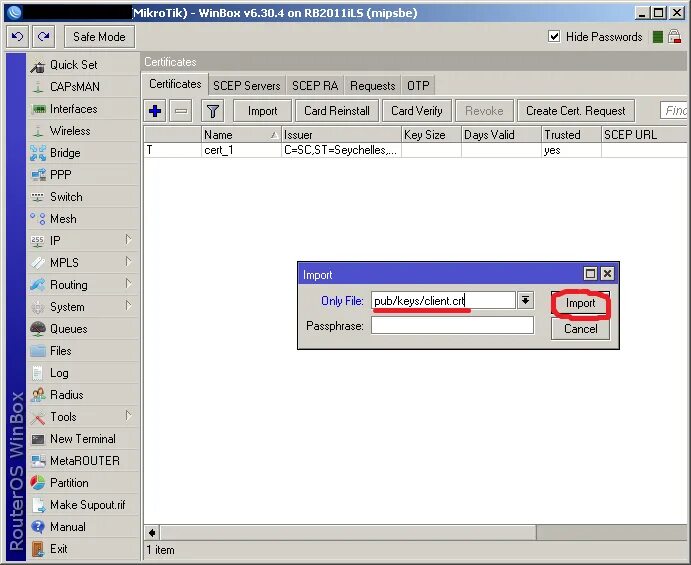Image resolution: width=691 pixels, height=565 pixels.
Task: Click Create Cert. Request button
Action: pos(576,111)
